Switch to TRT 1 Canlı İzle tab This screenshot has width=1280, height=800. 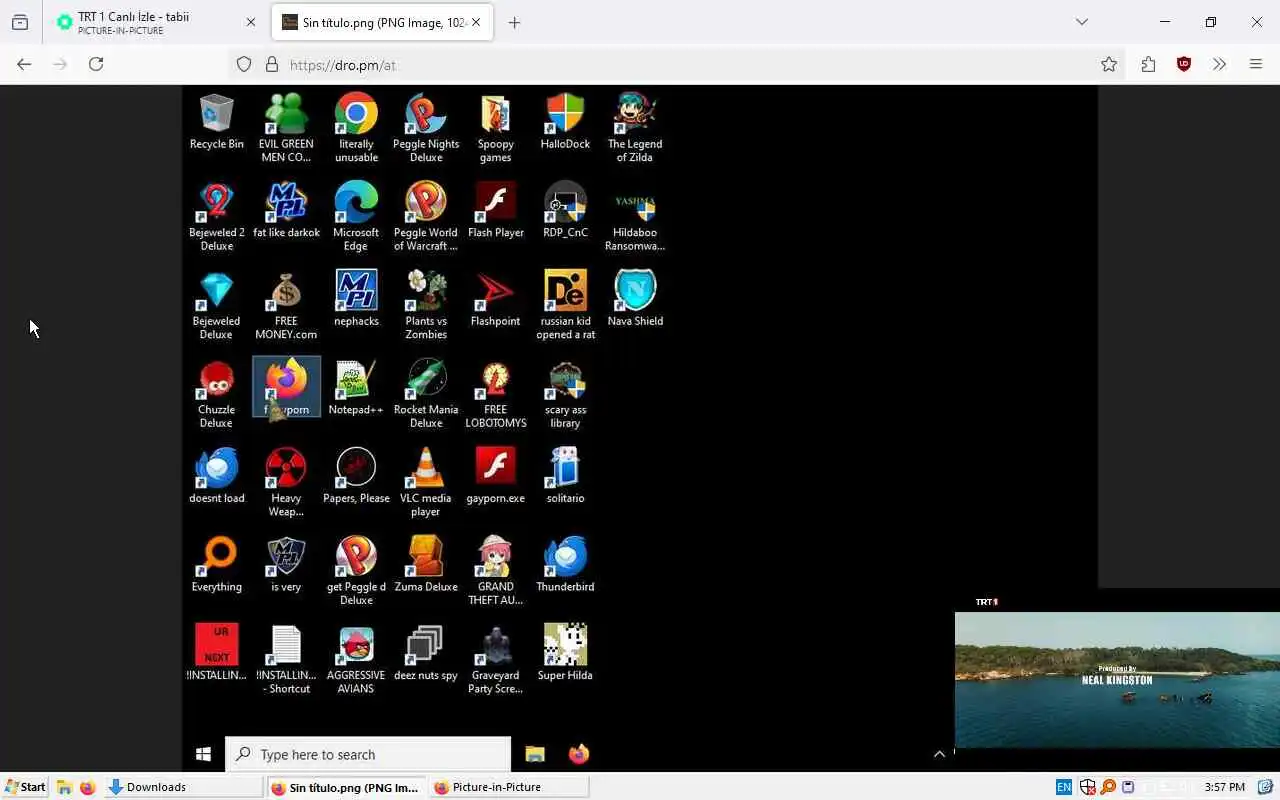click(155, 23)
